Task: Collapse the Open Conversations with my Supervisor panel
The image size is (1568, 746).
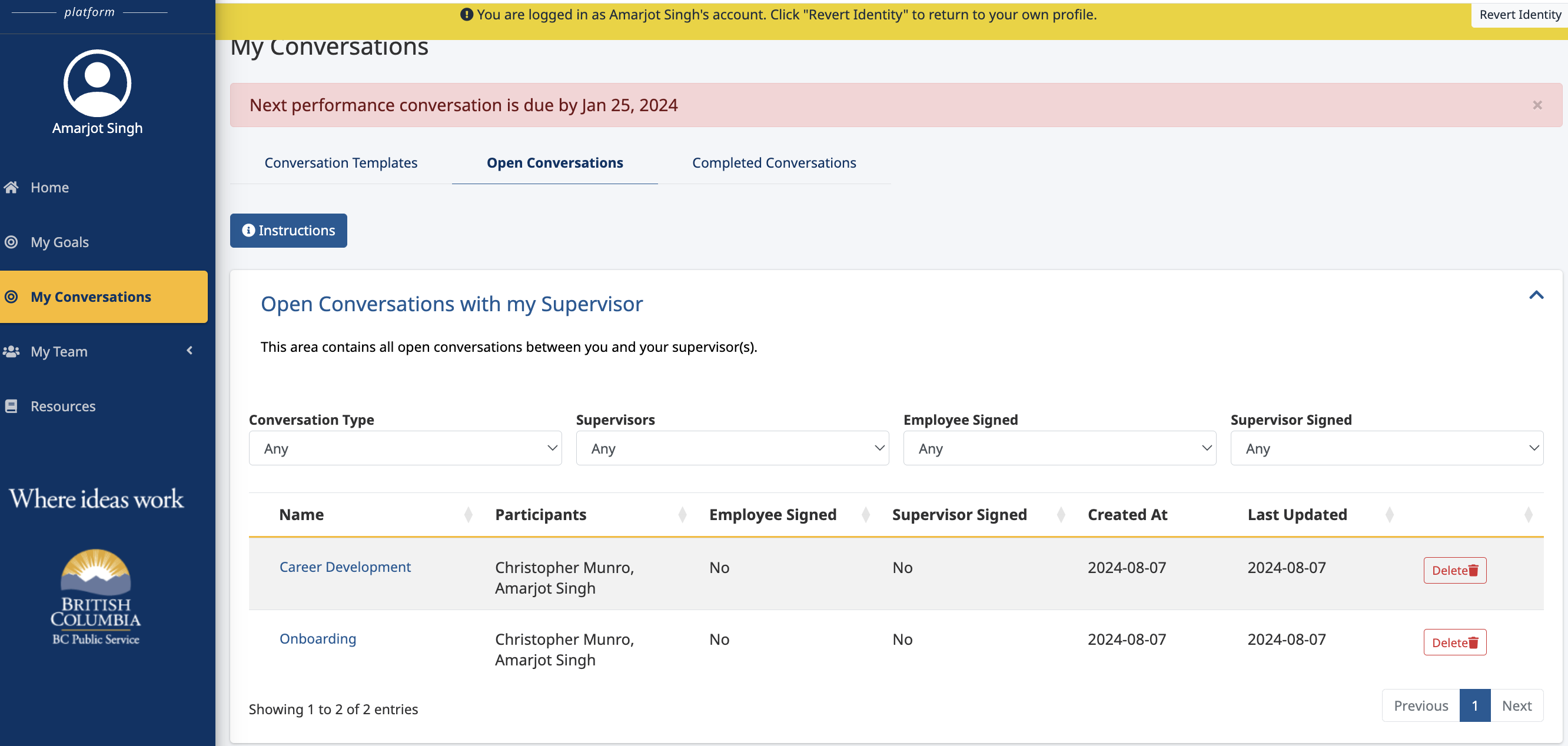Action: (1536, 295)
